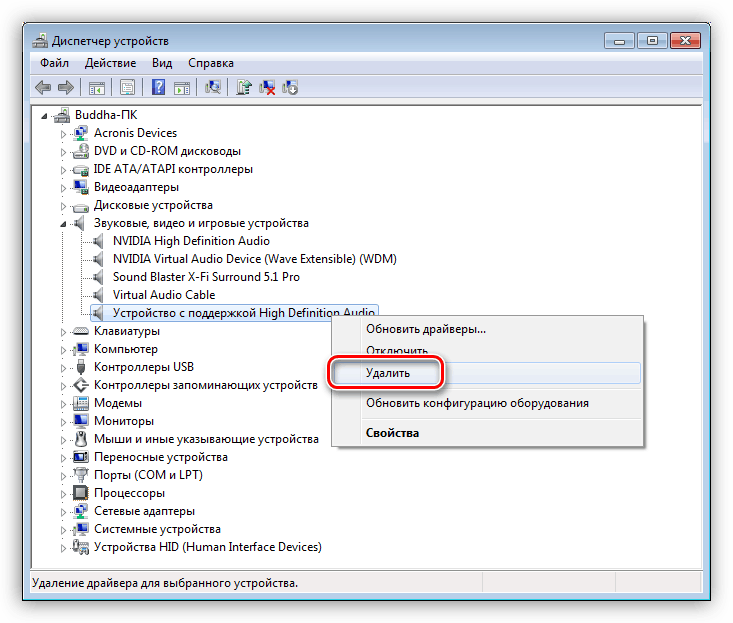Select the Видеоадаптеры label
Image resolution: width=733 pixels, height=623 pixels.
[x=137, y=187]
